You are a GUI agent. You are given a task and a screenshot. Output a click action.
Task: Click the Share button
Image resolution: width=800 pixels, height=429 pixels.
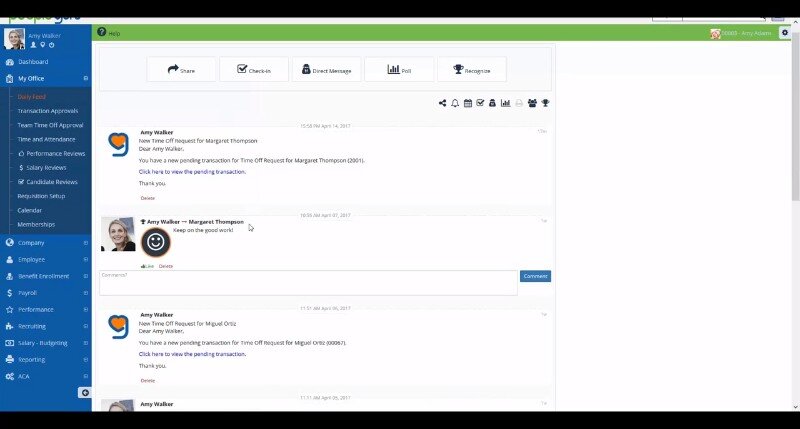[181, 70]
